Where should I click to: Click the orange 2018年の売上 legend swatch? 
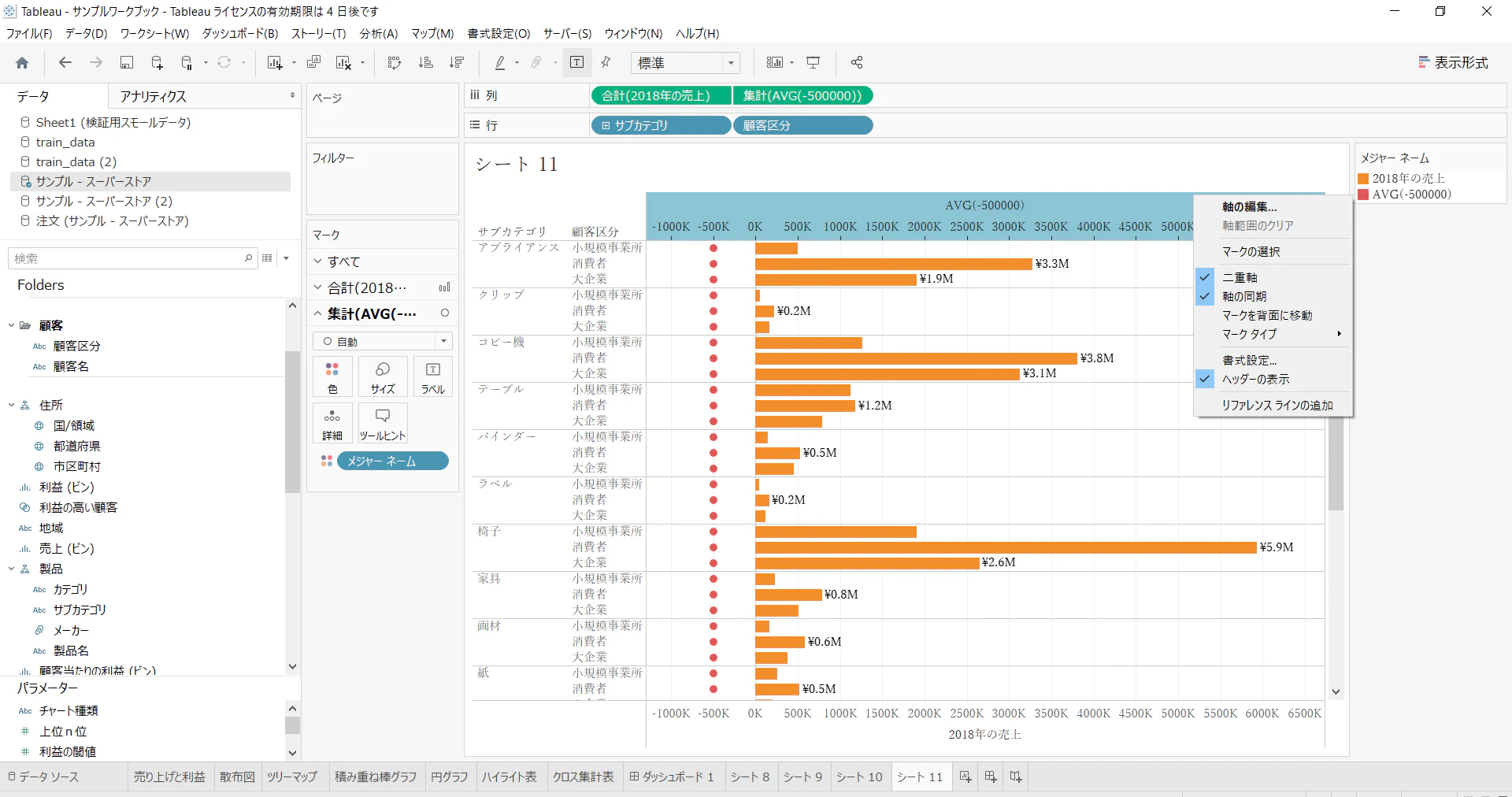pos(1363,179)
